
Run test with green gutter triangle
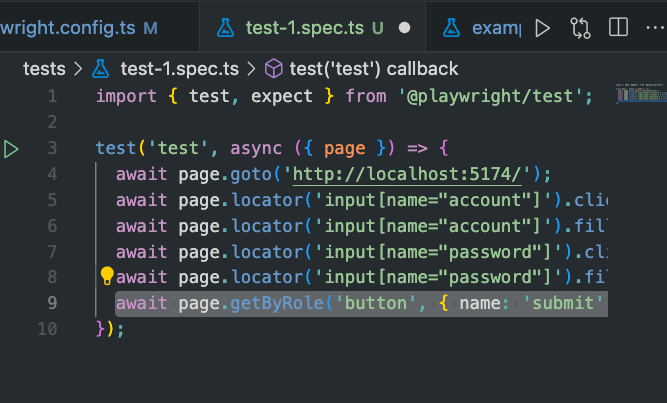[x=11, y=149]
